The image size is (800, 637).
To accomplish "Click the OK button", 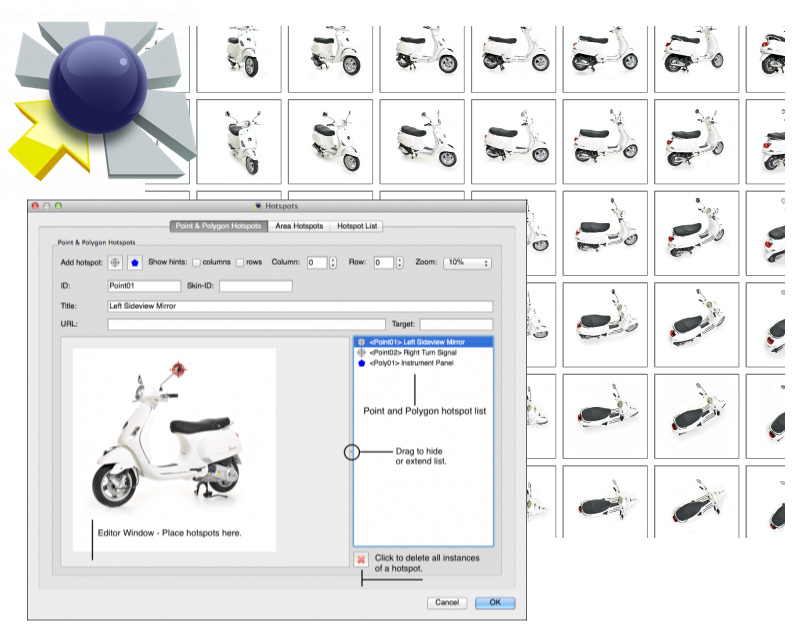I will tap(495, 603).
